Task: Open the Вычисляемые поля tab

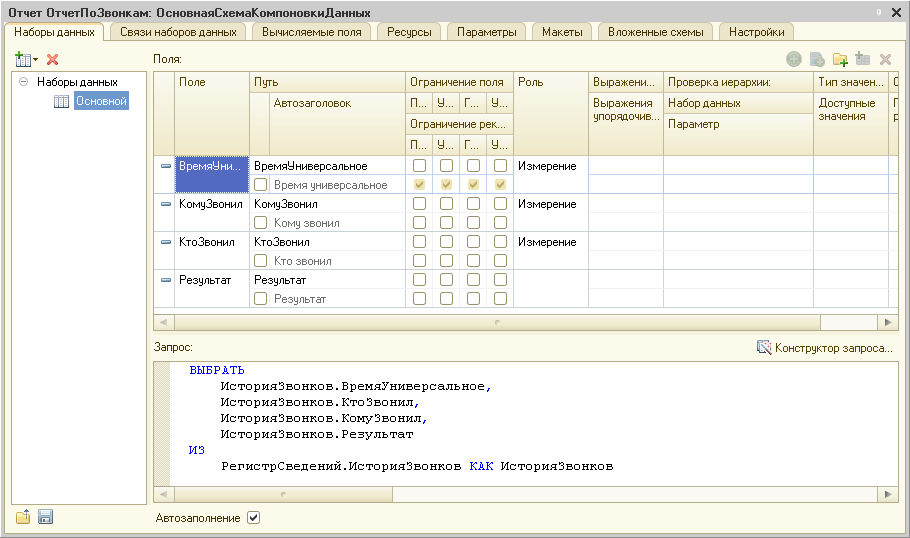Action: click(x=312, y=32)
